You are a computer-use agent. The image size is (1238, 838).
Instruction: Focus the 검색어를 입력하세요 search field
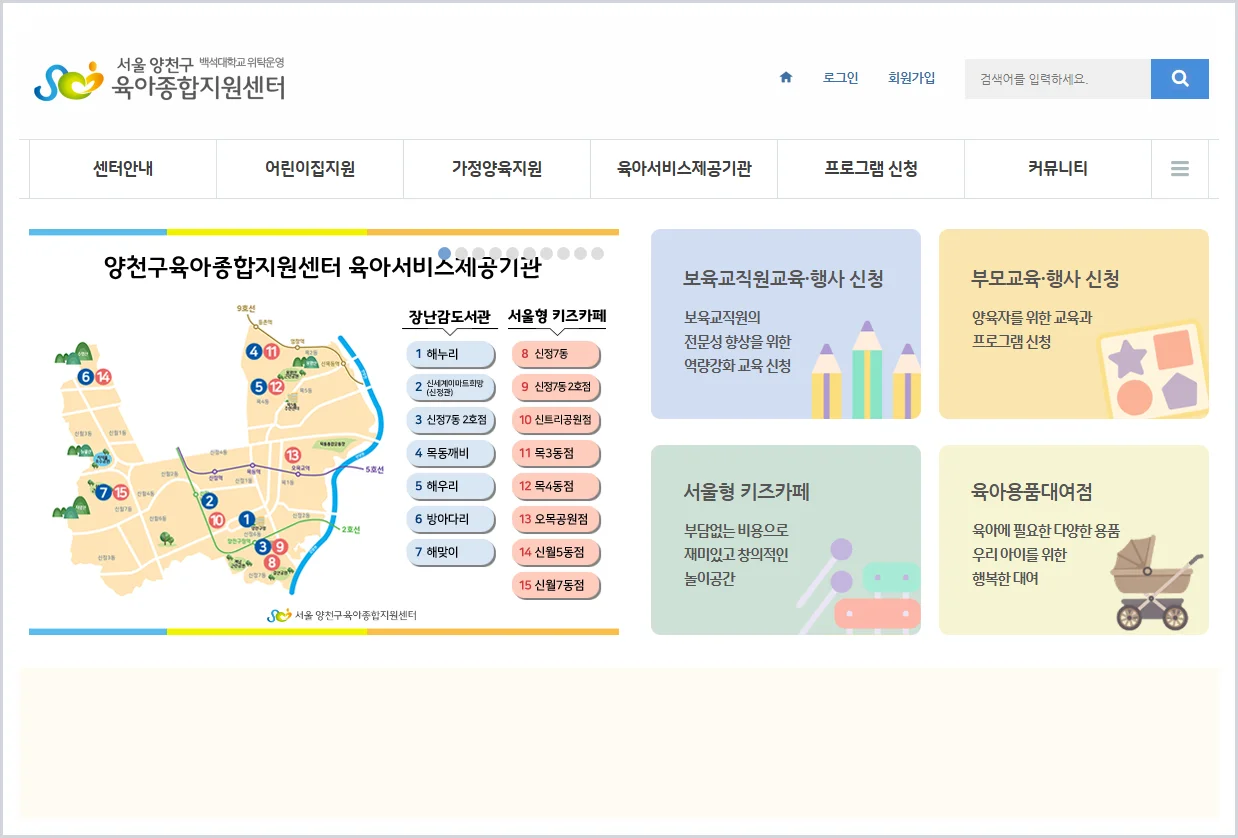tap(1058, 79)
